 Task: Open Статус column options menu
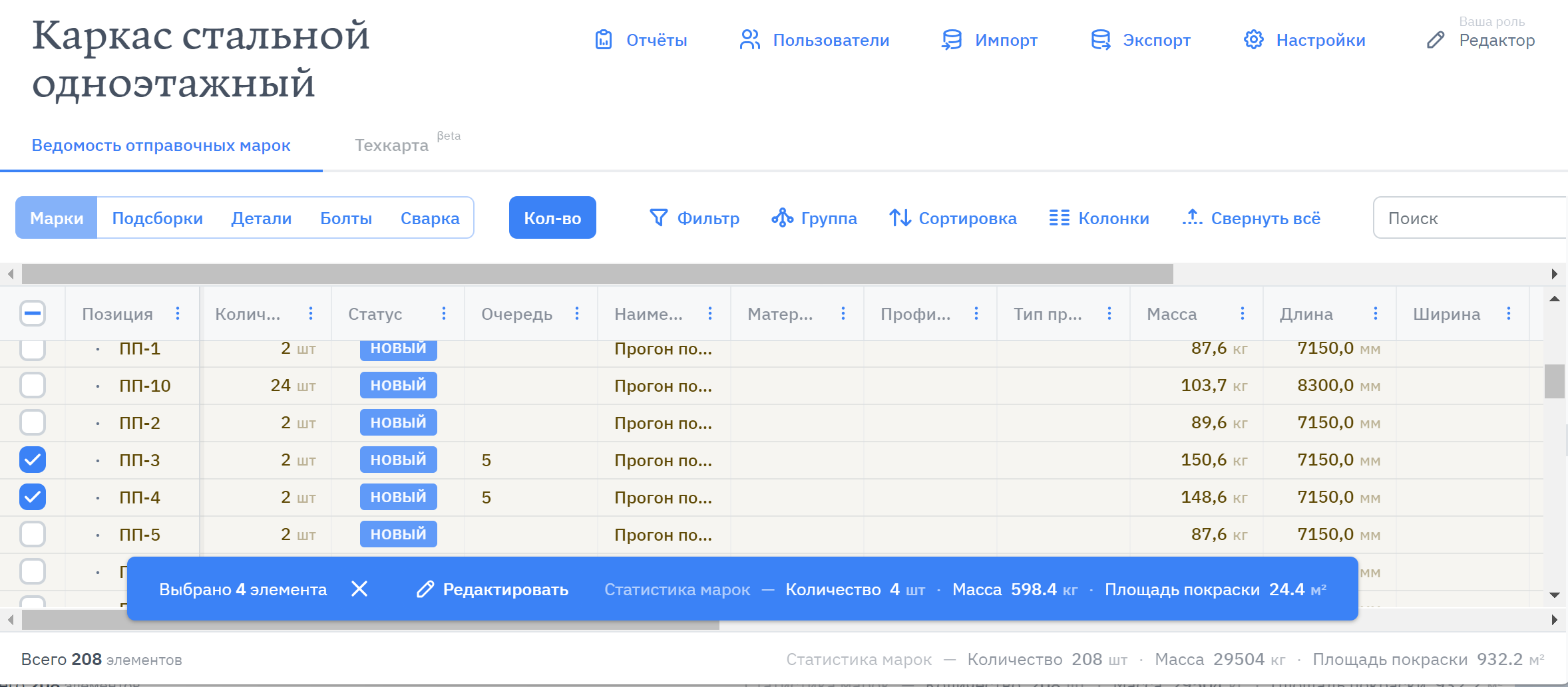tap(444, 313)
